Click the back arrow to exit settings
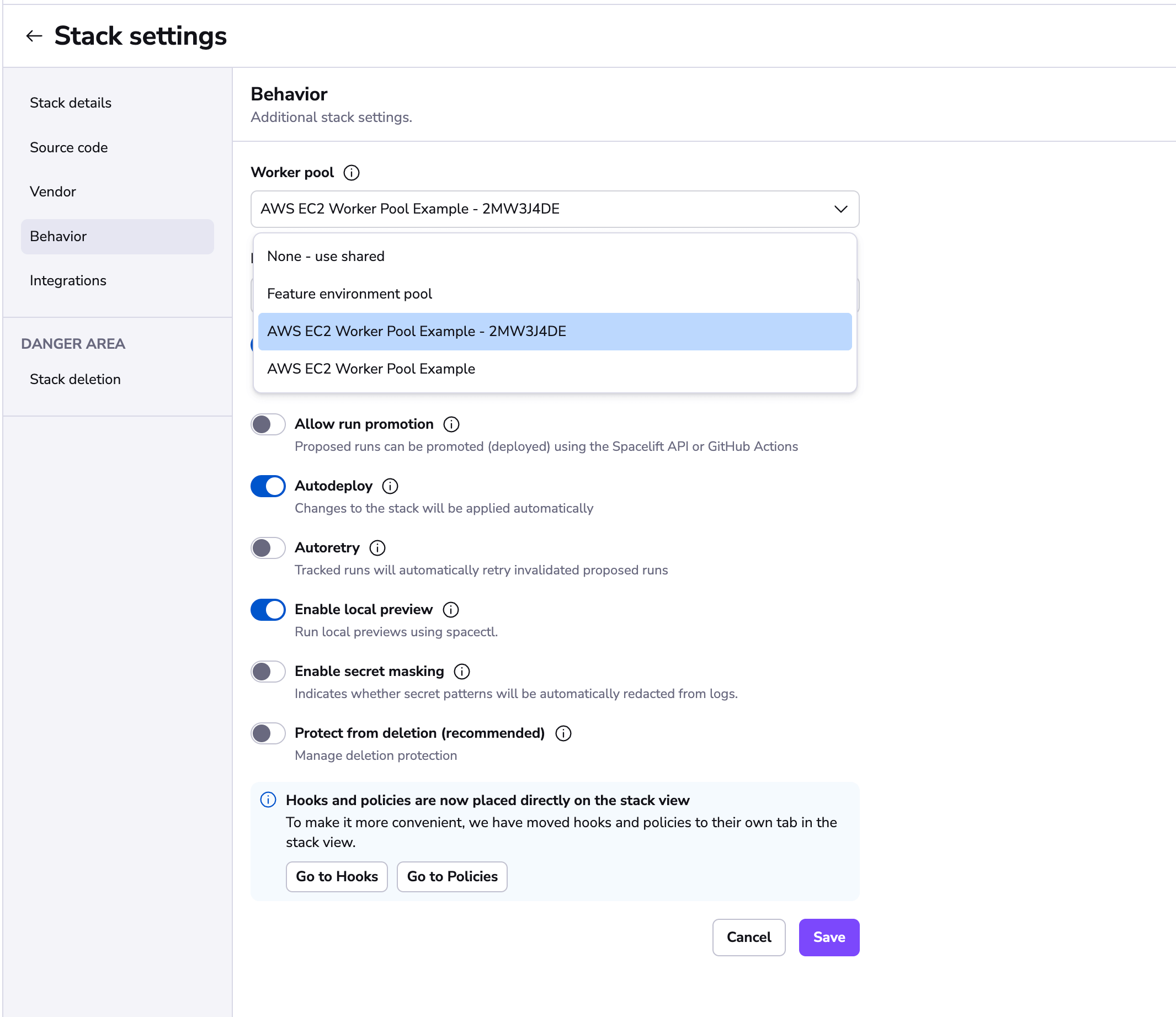1176x1017 pixels. point(34,35)
